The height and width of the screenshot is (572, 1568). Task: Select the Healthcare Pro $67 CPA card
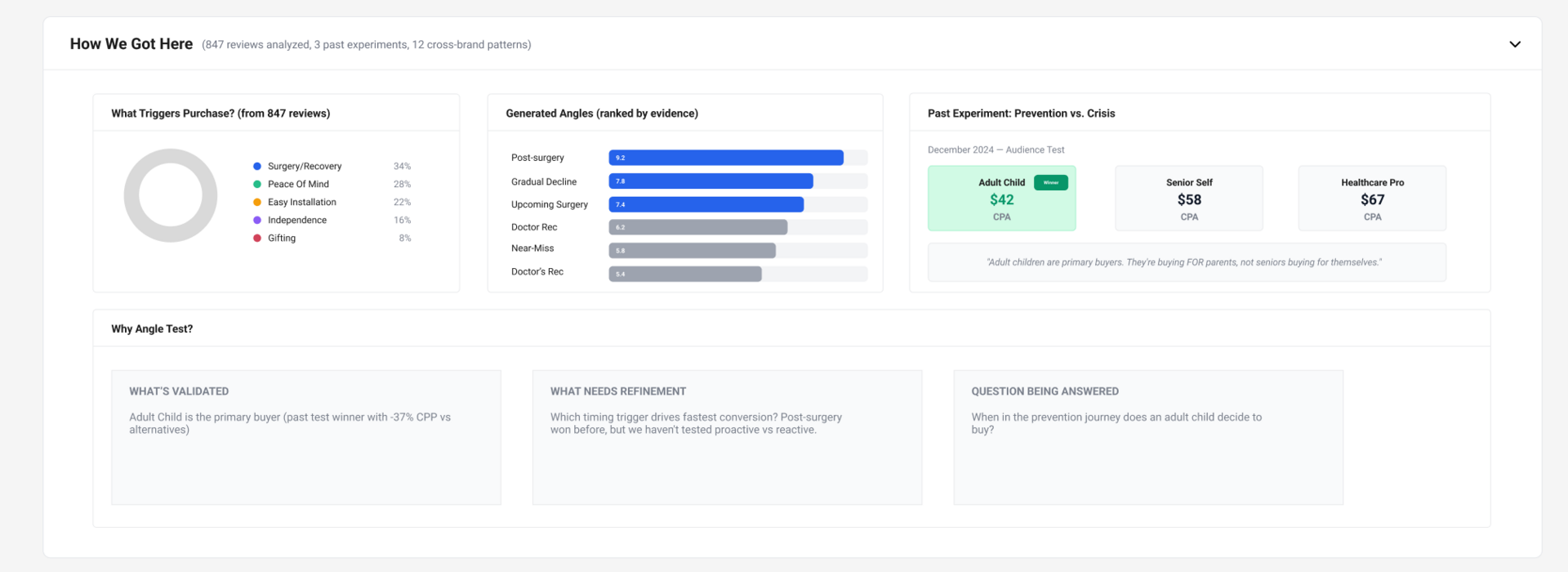(x=1371, y=199)
